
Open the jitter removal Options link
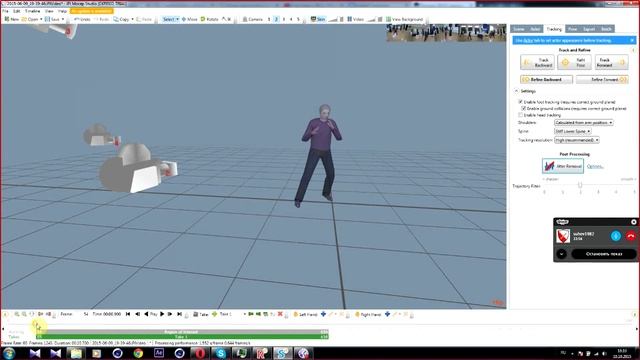595,167
